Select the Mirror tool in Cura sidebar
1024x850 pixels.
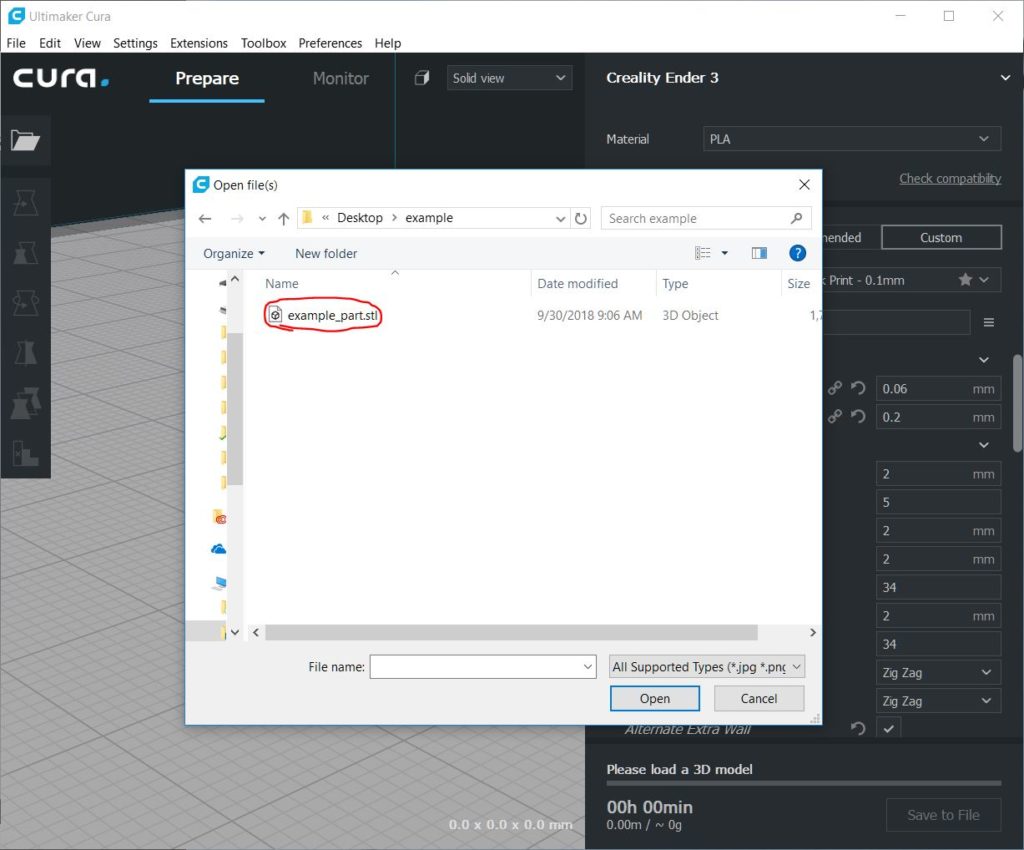click(x=25, y=353)
